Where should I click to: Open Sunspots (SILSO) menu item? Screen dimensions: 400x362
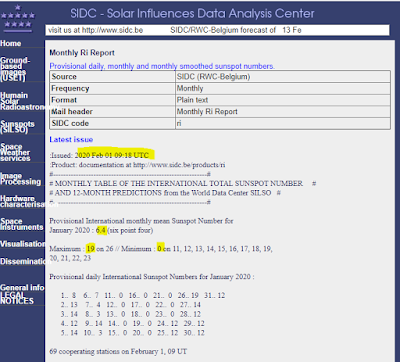17,127
